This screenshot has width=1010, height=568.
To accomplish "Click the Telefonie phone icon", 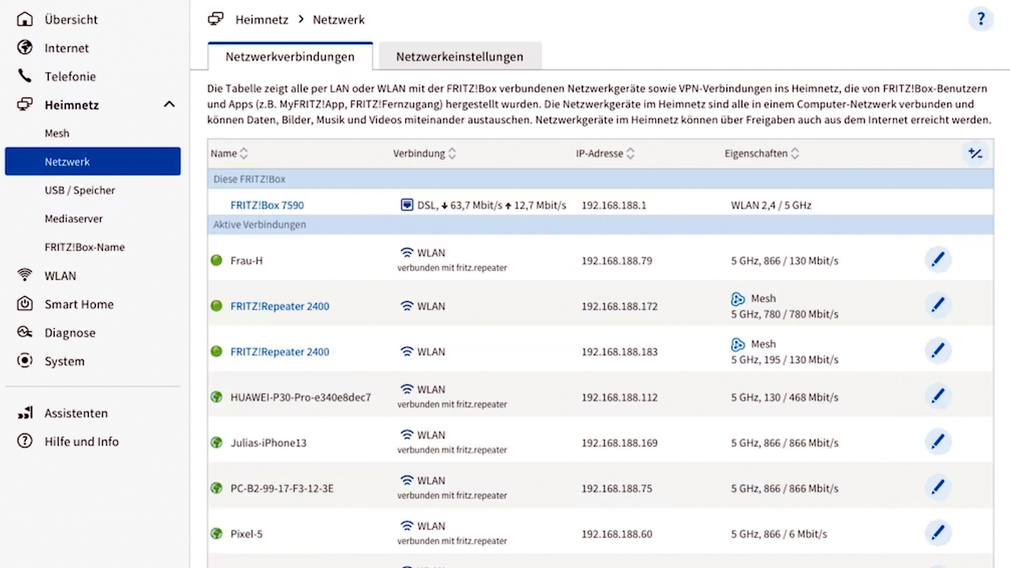I will tap(24, 76).
